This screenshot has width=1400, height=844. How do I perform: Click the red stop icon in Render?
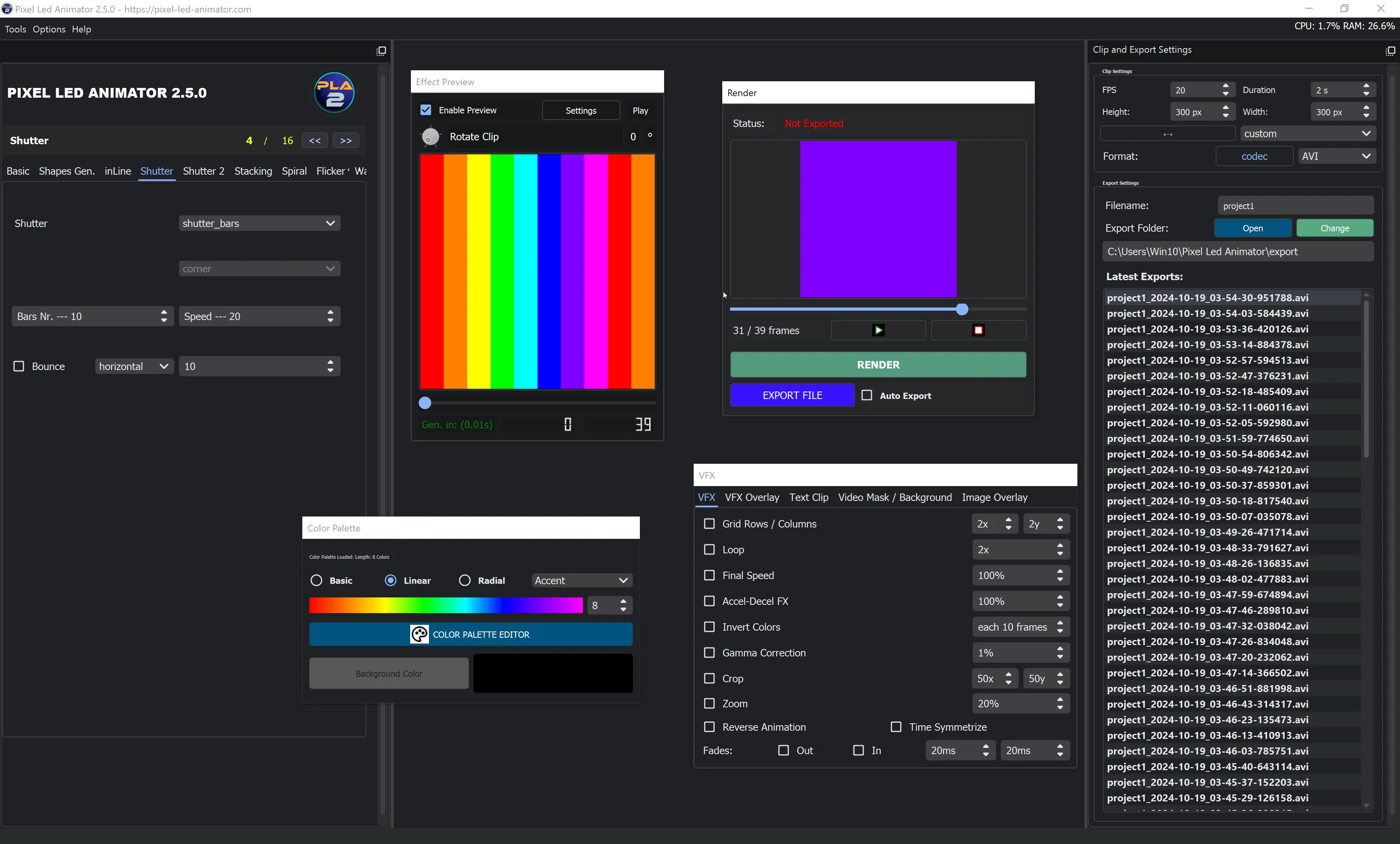click(978, 330)
